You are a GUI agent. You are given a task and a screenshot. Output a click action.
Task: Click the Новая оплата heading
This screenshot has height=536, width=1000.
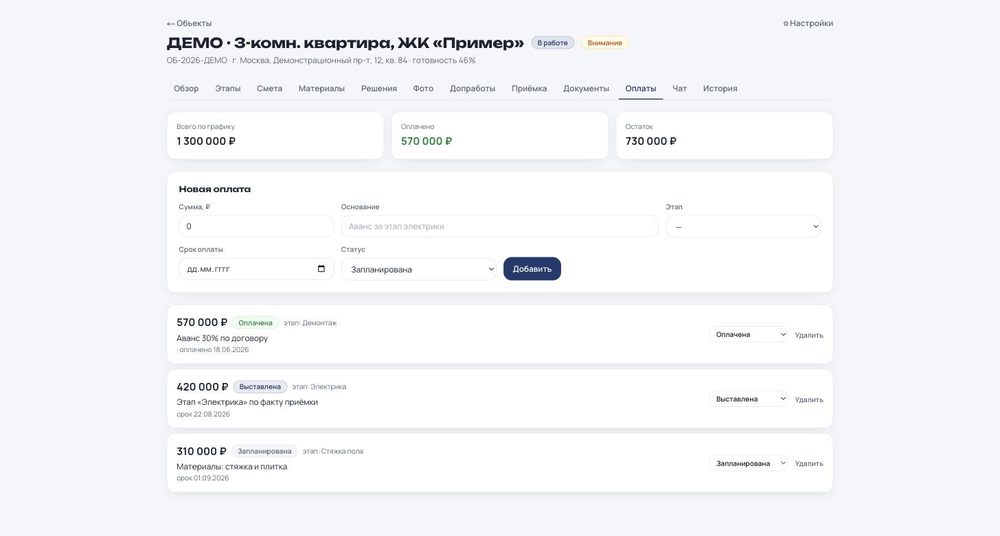(x=214, y=189)
